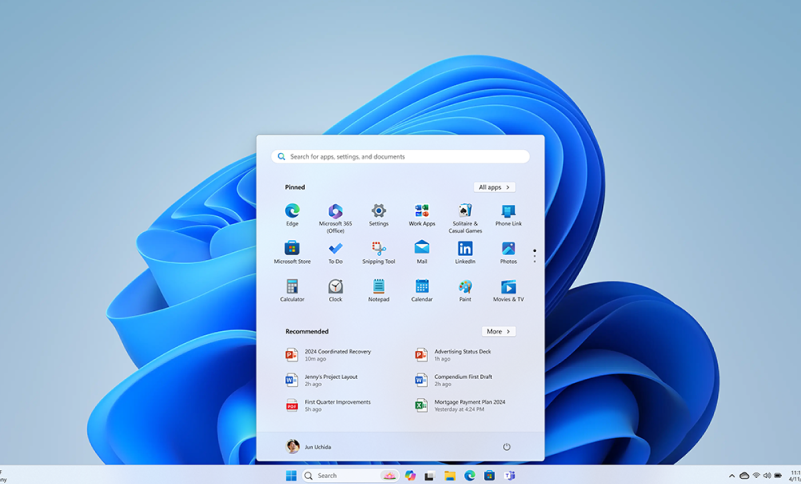Viewport: 801px width, 484px height.
Task: Open Solitaire & Casual Games
Action: click(x=465, y=212)
